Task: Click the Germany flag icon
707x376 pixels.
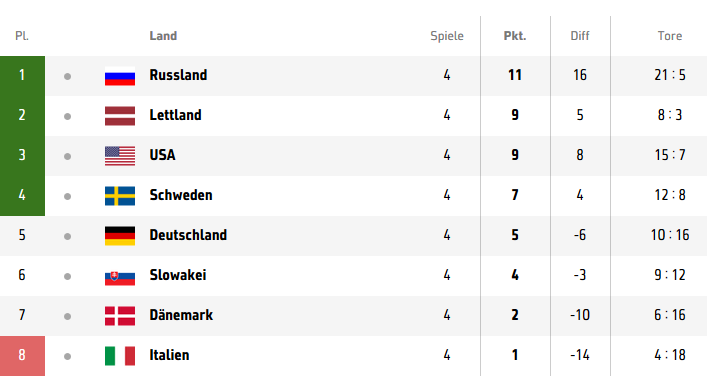Action: click(120, 236)
